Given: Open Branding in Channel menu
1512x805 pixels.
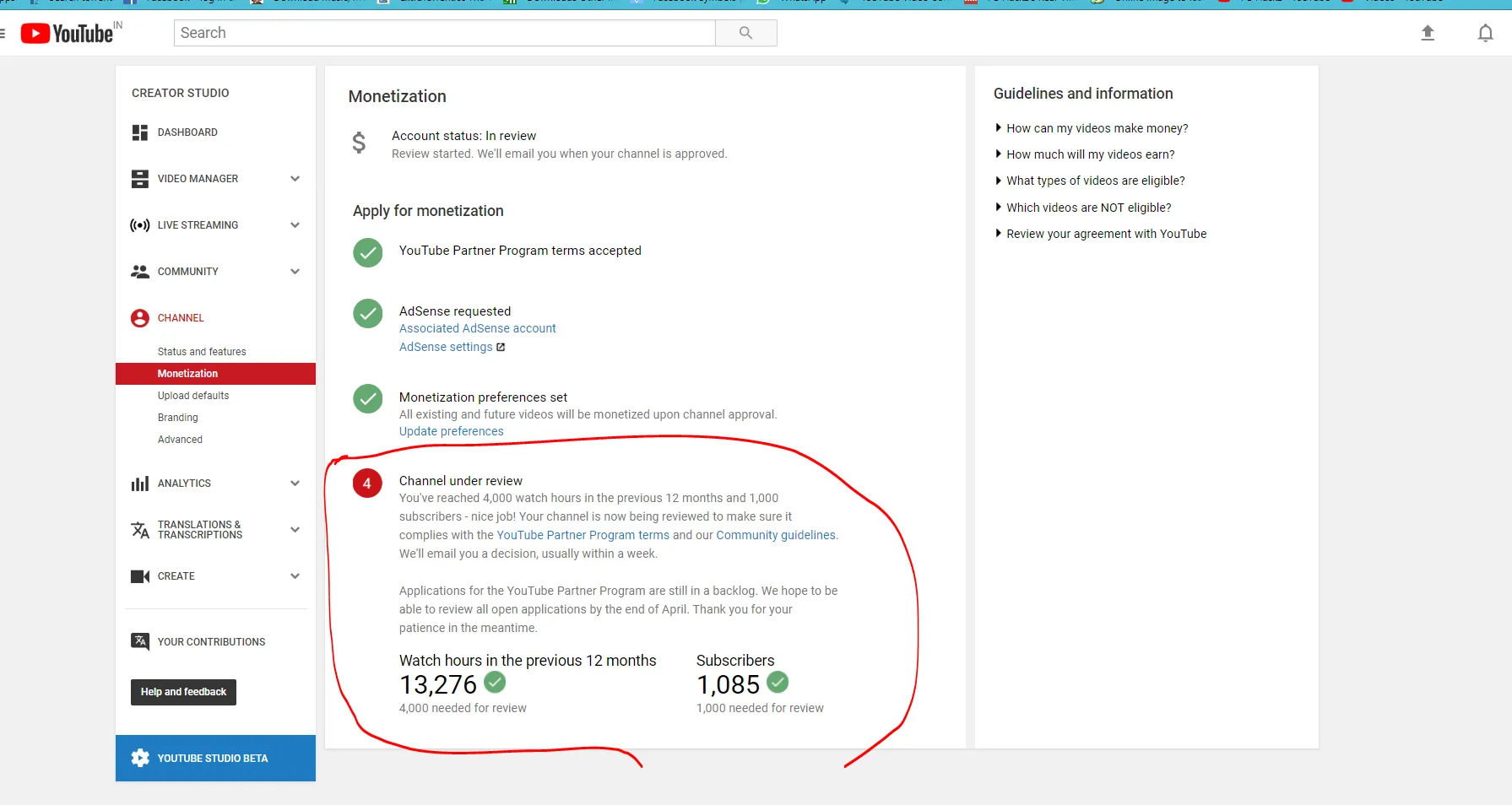Looking at the screenshot, I should (177, 418).
